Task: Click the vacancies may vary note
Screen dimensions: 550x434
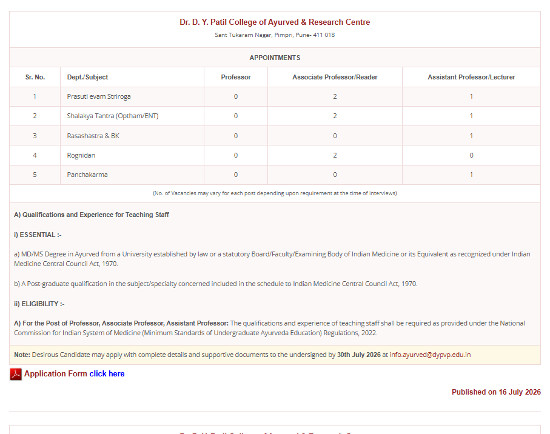Action: point(275,193)
